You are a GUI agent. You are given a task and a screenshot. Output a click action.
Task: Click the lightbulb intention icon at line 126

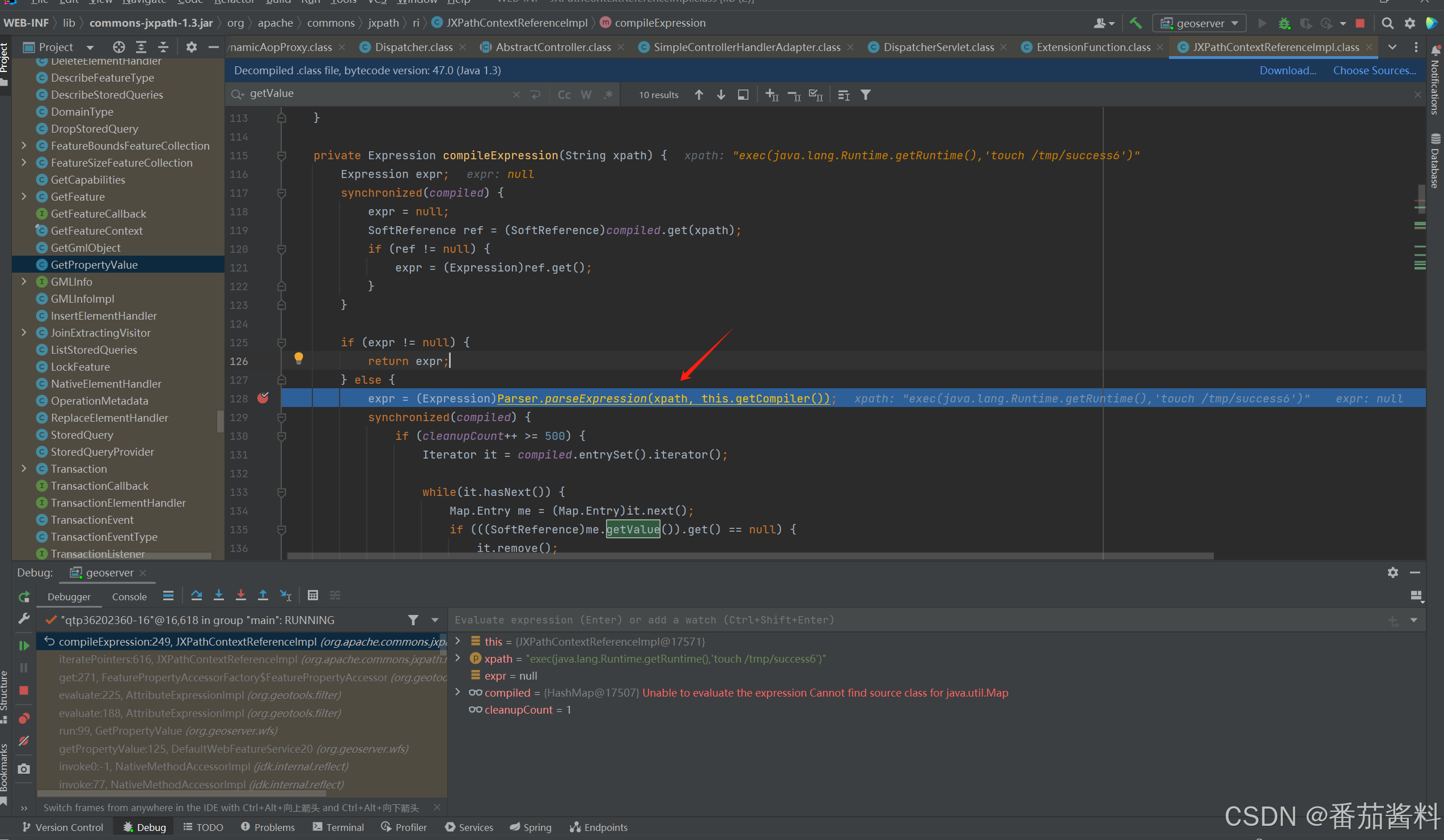[x=298, y=359]
